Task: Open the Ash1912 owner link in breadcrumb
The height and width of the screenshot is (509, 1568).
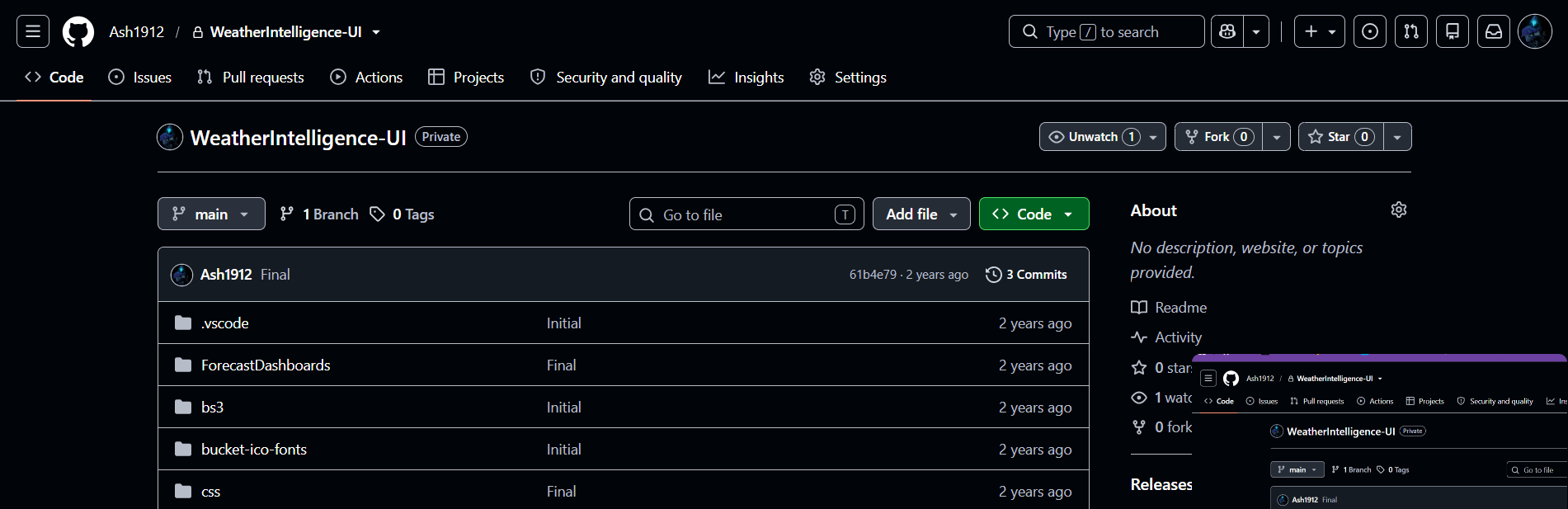Action: 137,31
